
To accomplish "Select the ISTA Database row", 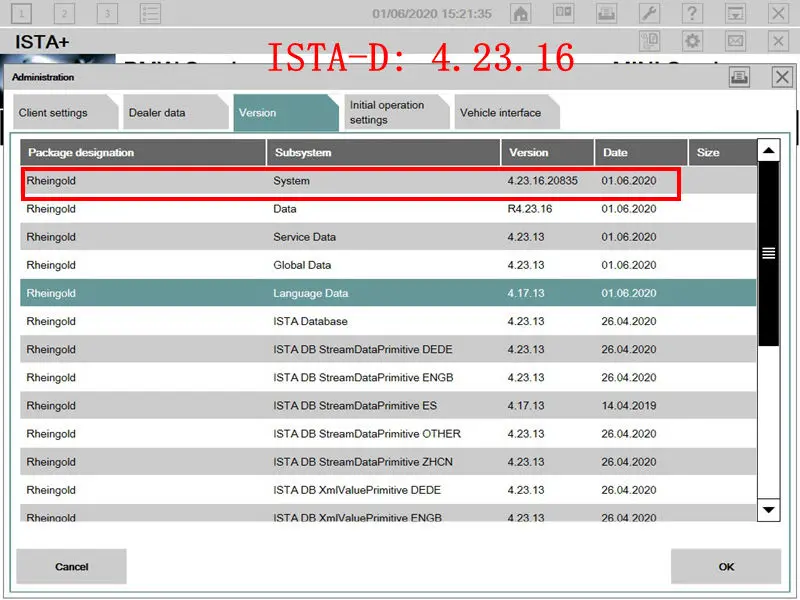I will pos(388,321).
